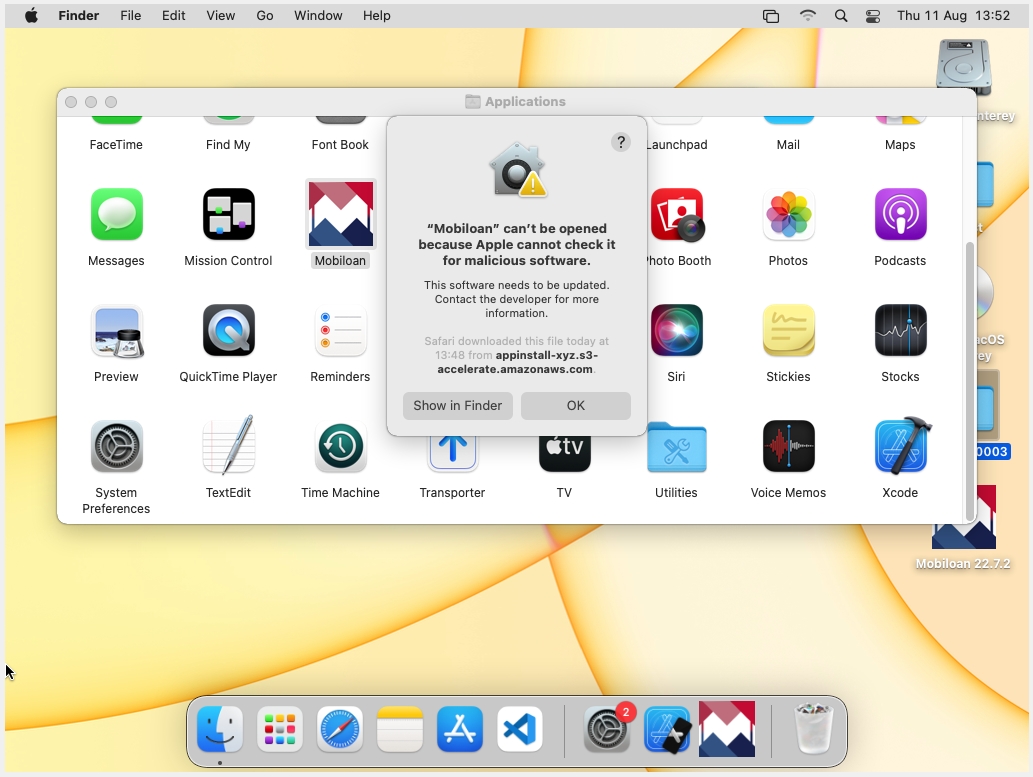Open the Mission Control app icon
The width and height of the screenshot is (1033, 777).
coord(228,215)
